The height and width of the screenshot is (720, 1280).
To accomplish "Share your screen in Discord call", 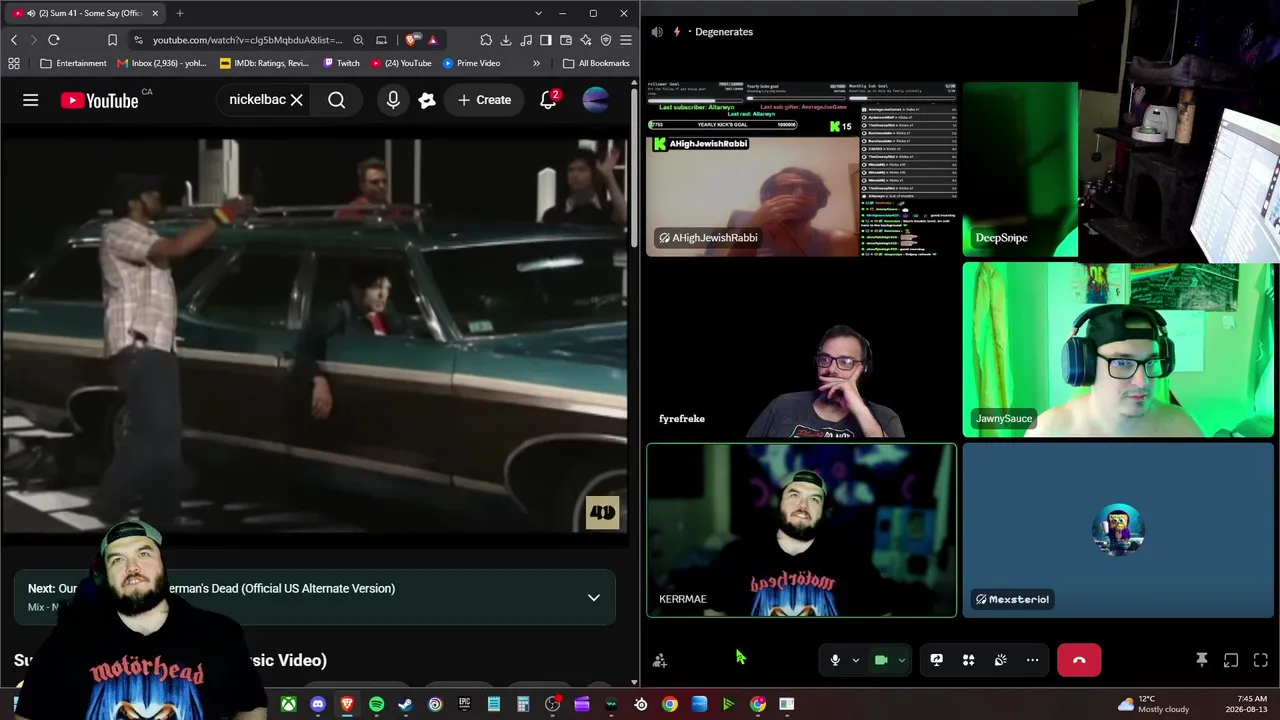I will coord(936,660).
